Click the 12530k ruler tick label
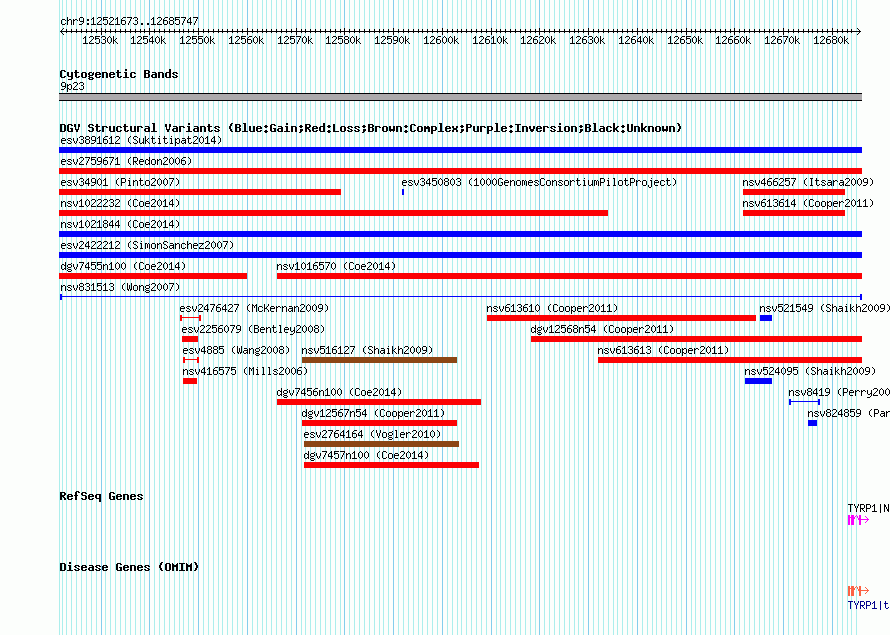Screen dimensions: 890x635 100,40
